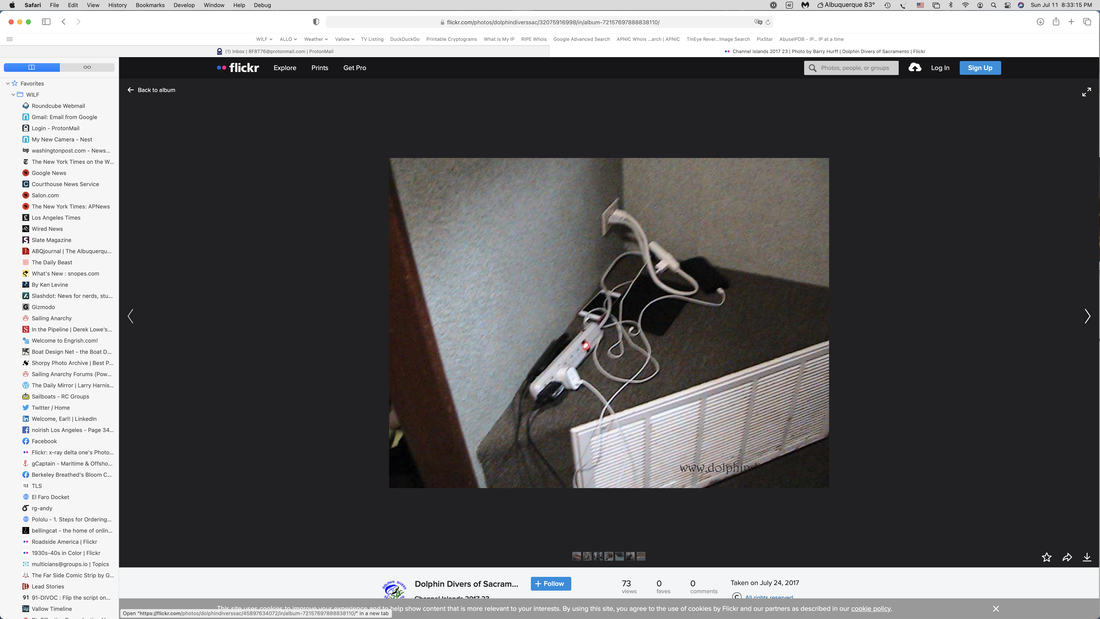This screenshot has width=1100, height=619.
Task: Click the Sign Up button
Action: pos(980,68)
